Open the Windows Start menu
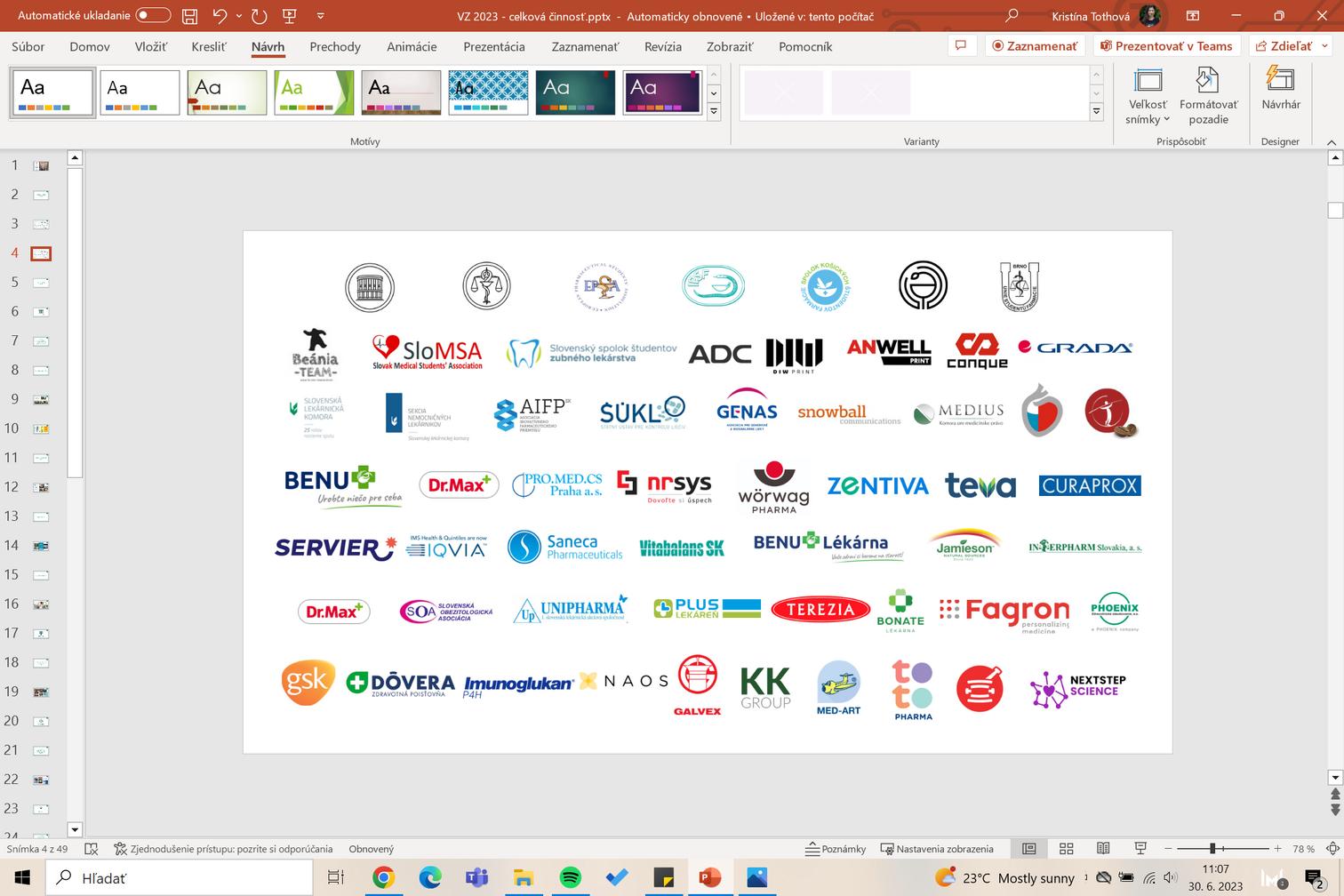The width and height of the screenshot is (1344, 896). [x=22, y=878]
